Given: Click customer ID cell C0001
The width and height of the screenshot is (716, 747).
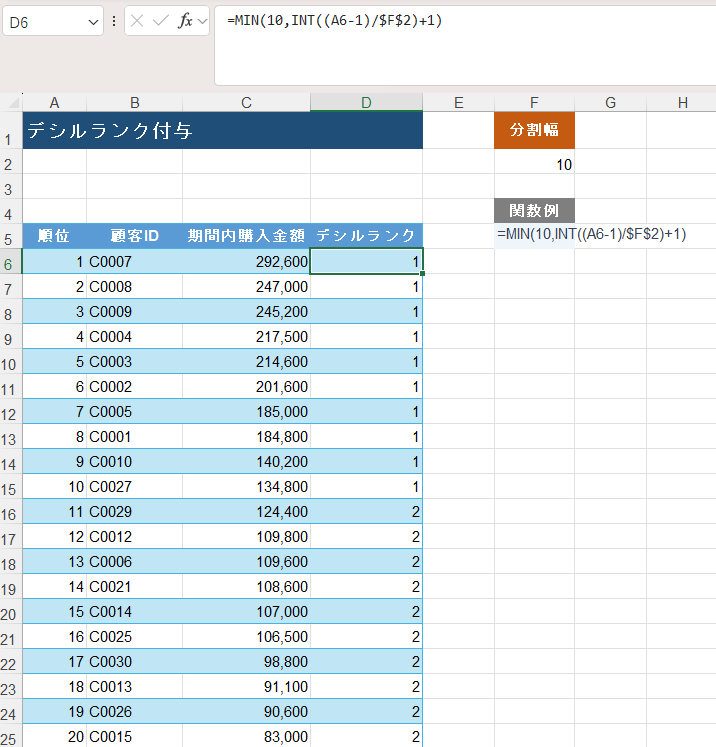Looking at the screenshot, I should click(x=134, y=436).
